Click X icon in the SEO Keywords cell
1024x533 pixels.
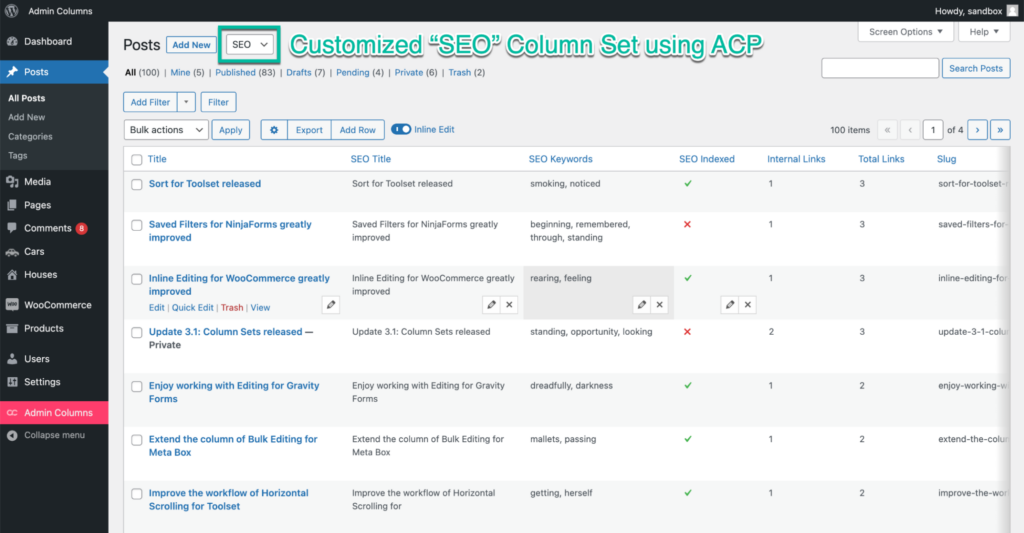click(660, 304)
